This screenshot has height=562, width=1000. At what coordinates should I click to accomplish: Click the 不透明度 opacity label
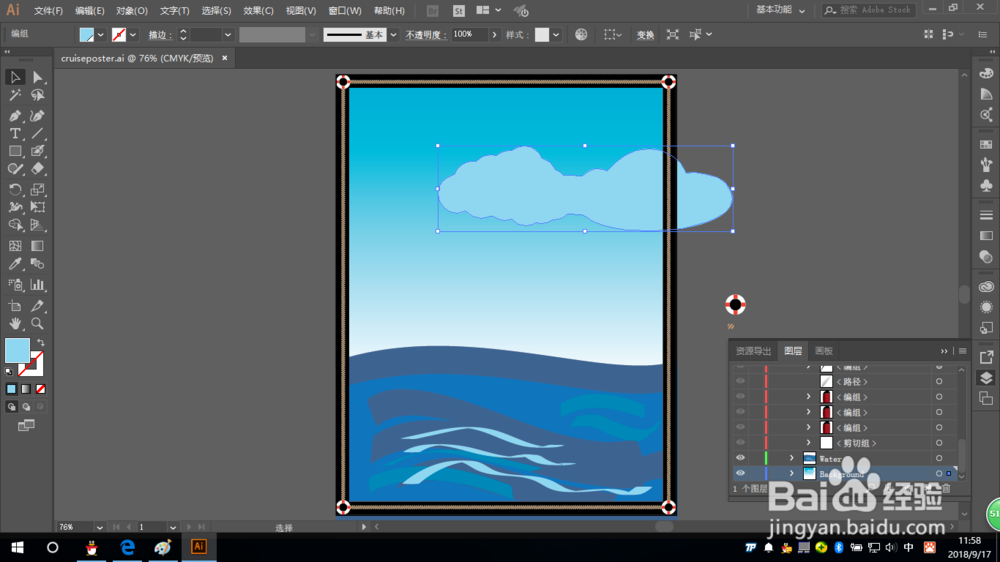(425, 35)
